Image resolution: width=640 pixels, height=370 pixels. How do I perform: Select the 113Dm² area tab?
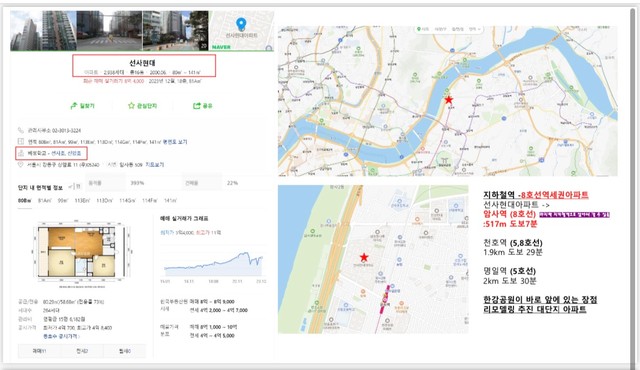point(104,201)
